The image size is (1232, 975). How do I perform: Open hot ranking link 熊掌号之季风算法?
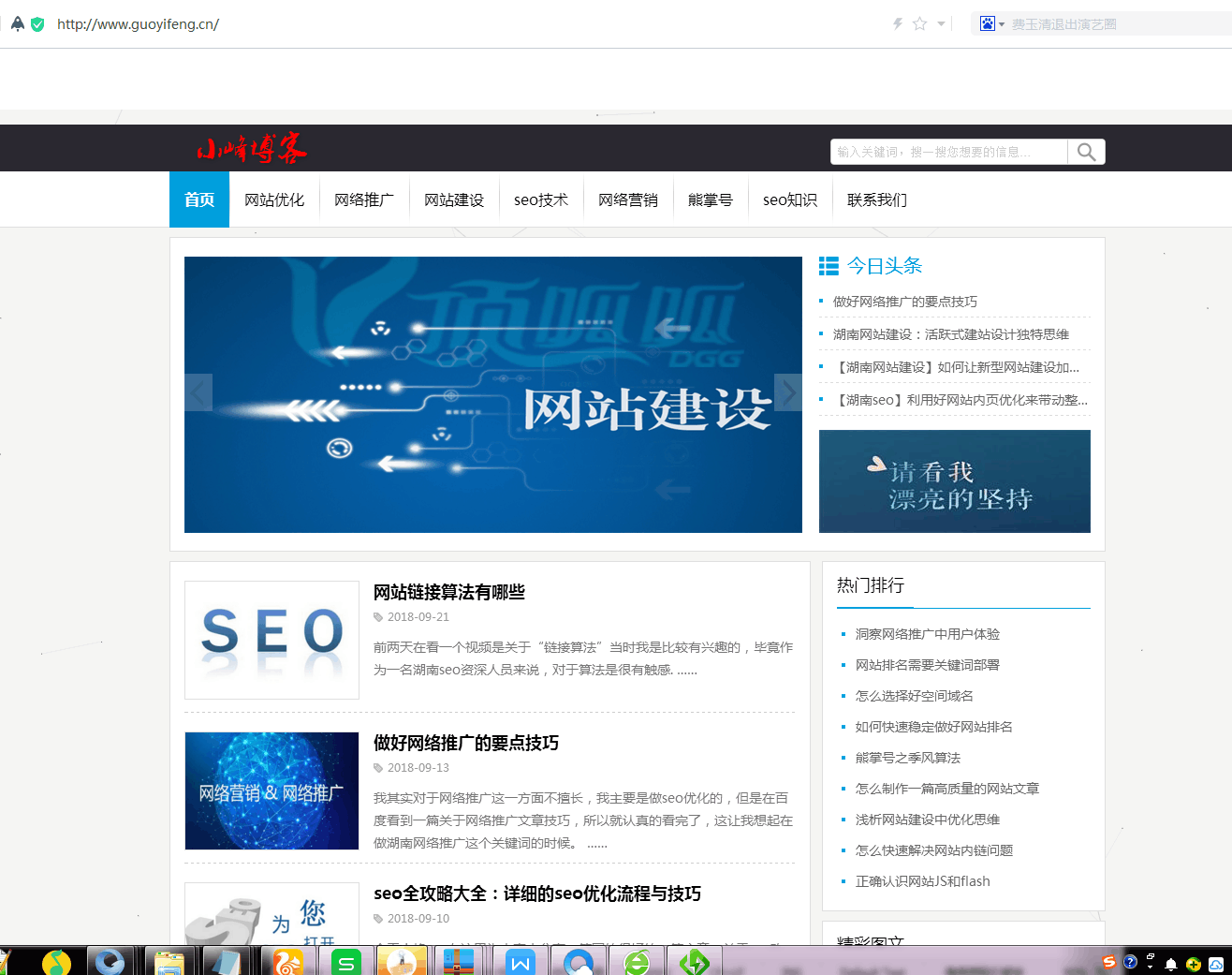pyautogui.click(x=907, y=758)
